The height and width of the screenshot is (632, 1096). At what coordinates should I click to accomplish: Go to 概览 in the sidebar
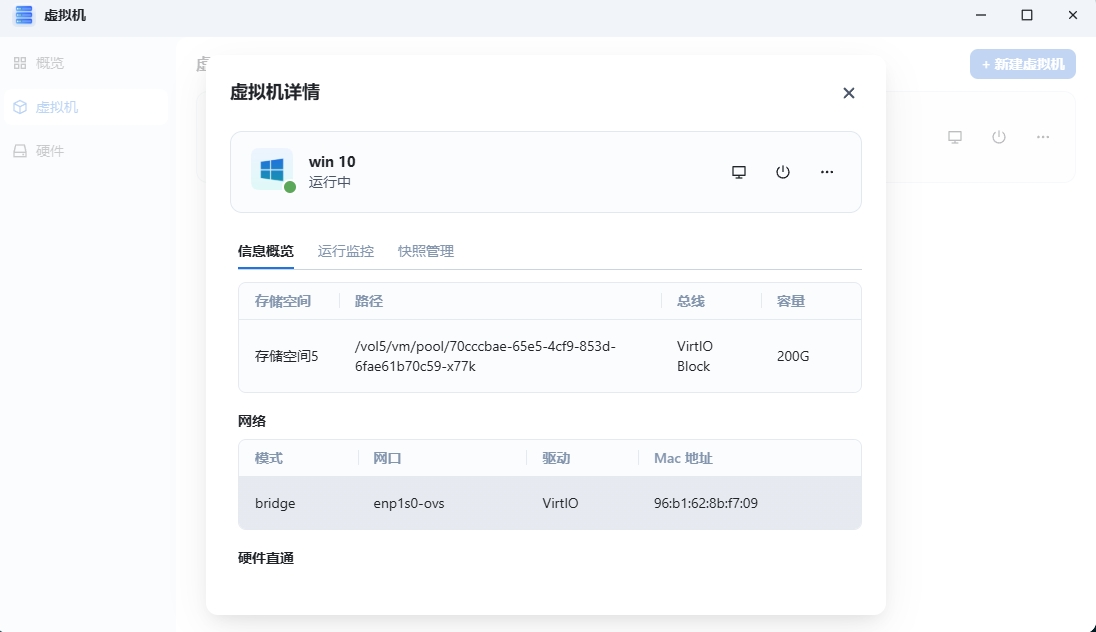click(x=50, y=63)
